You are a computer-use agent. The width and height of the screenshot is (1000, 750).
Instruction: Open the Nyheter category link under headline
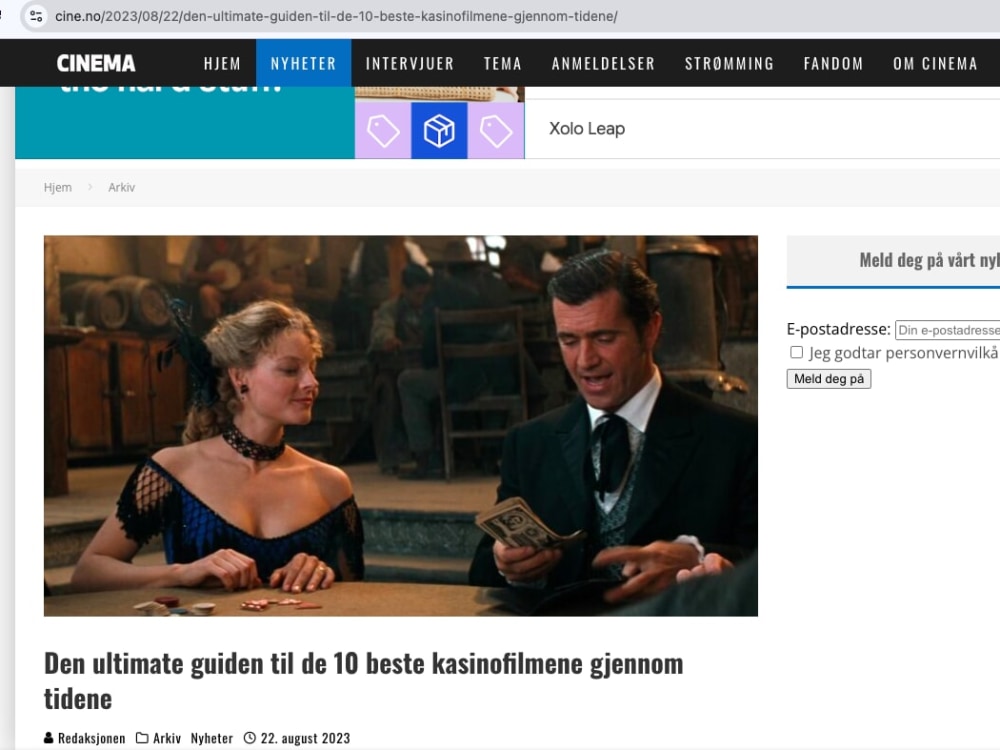[x=212, y=738]
